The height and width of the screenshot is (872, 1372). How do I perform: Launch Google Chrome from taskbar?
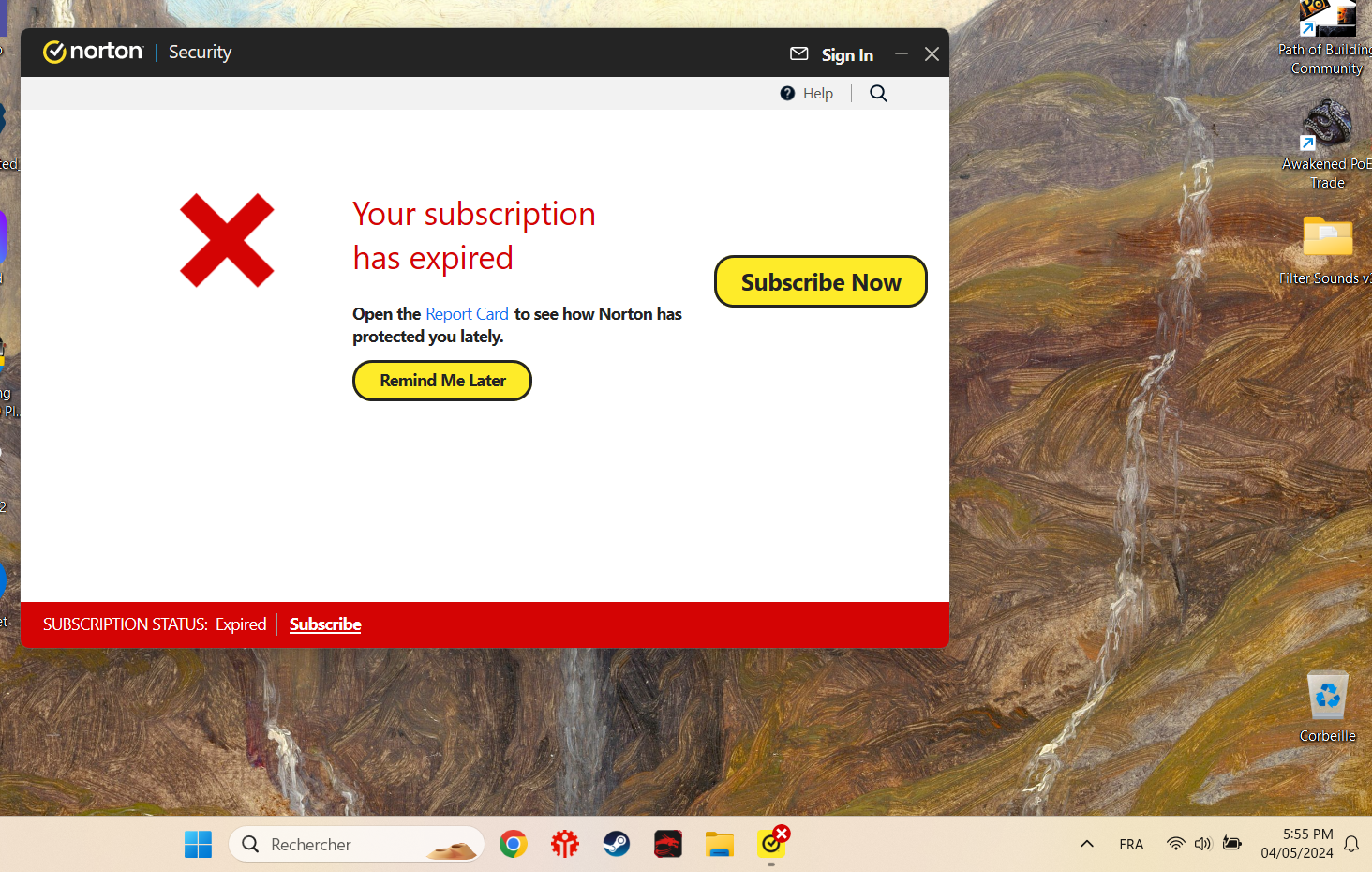pos(514,844)
